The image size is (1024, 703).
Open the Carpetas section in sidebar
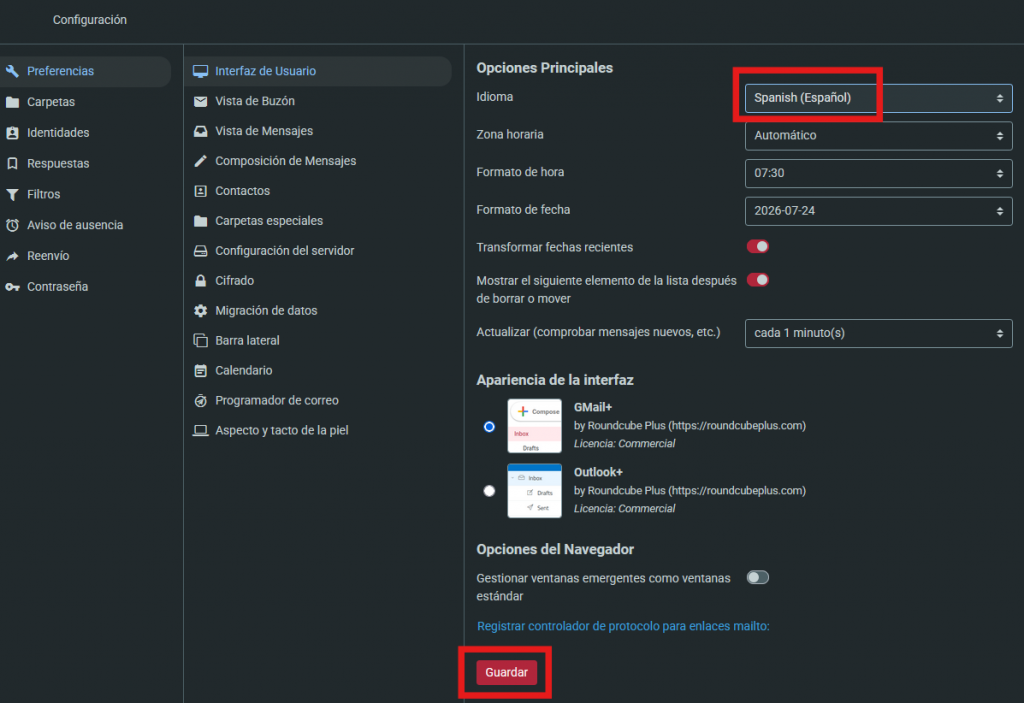pos(51,102)
